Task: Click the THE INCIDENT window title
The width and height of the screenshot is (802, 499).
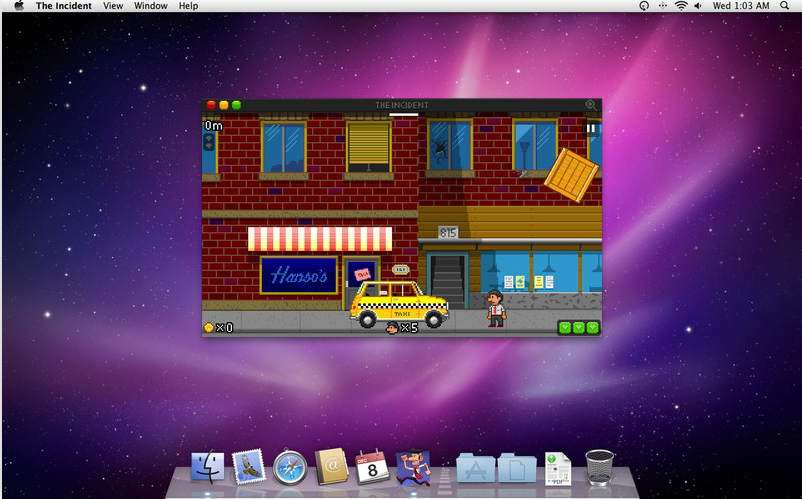Action: coord(402,105)
